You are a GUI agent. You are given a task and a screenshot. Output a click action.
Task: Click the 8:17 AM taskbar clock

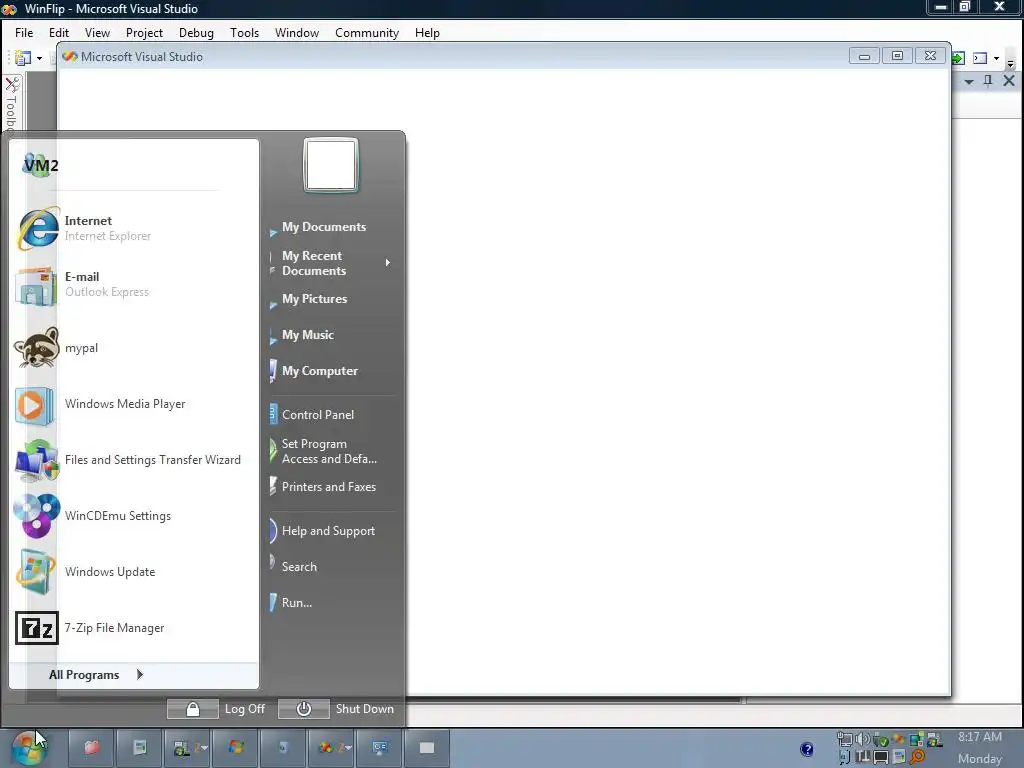tap(980, 737)
